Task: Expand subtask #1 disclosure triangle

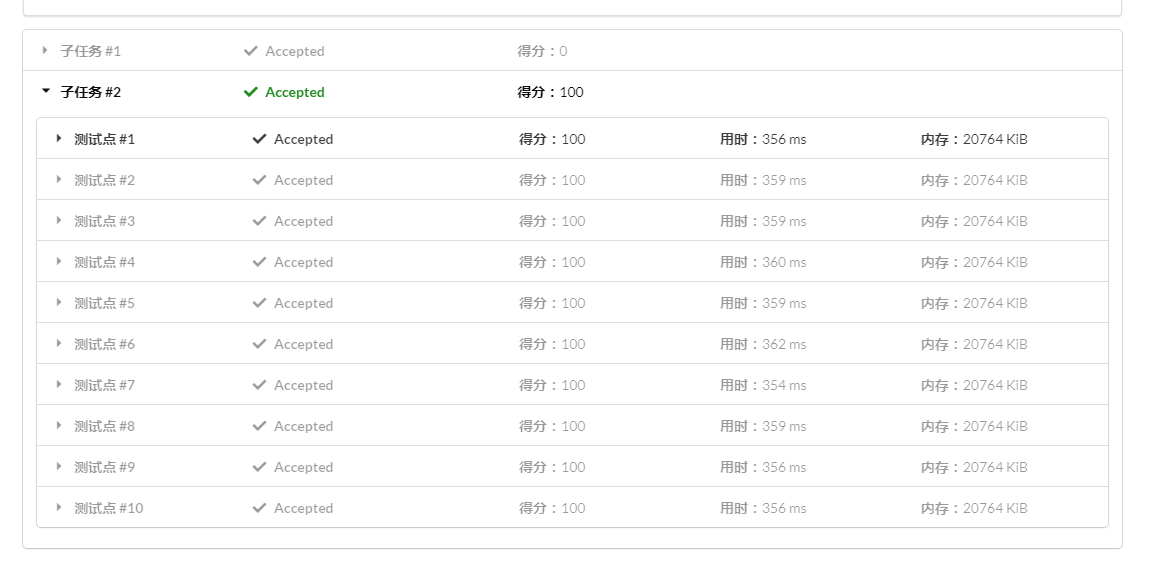Action: (45, 51)
